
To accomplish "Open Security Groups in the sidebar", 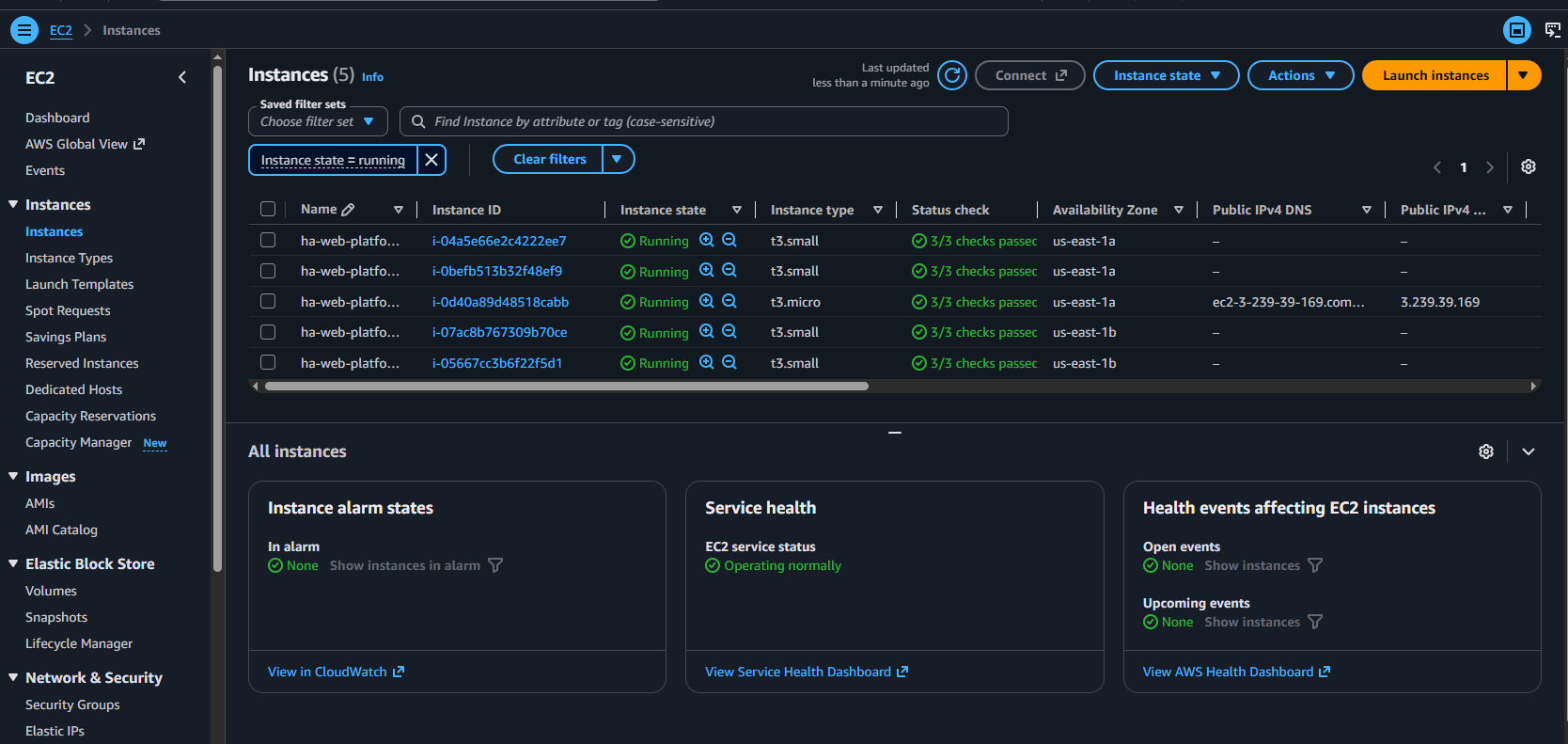I will (72, 704).
